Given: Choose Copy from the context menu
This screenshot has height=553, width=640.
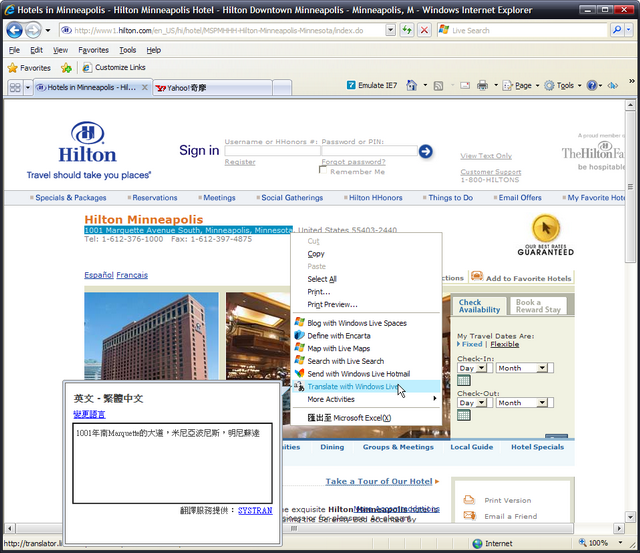Looking at the screenshot, I should 366,254.
